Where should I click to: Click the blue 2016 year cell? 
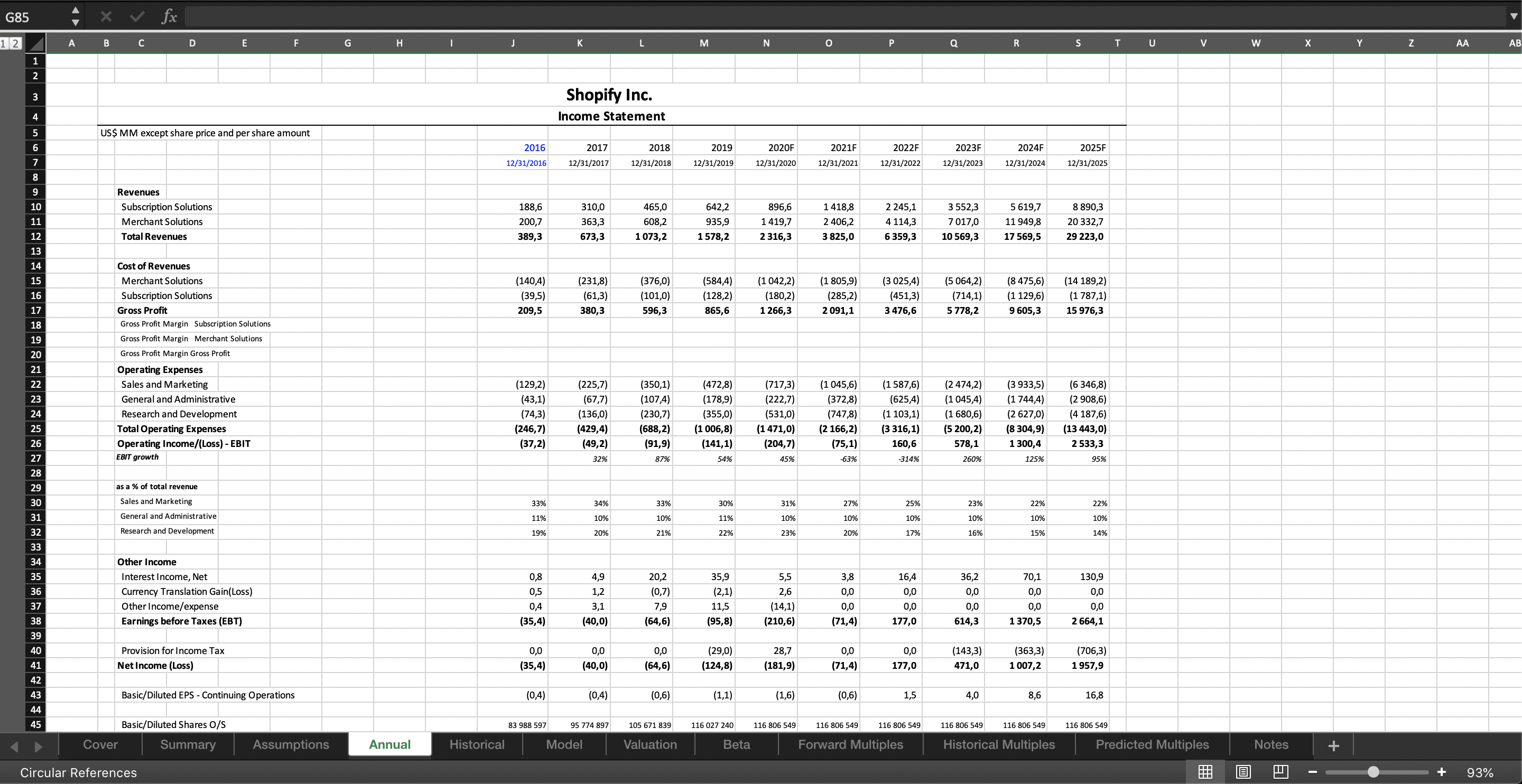tap(534, 148)
